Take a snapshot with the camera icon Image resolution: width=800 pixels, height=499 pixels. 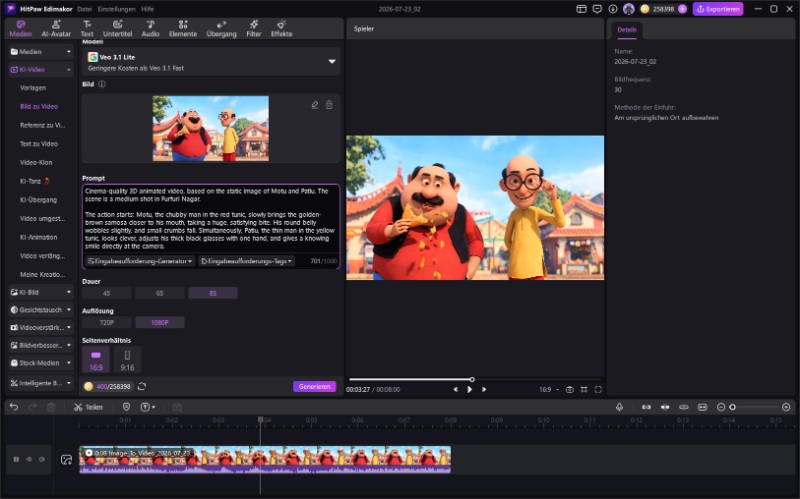click(570, 389)
